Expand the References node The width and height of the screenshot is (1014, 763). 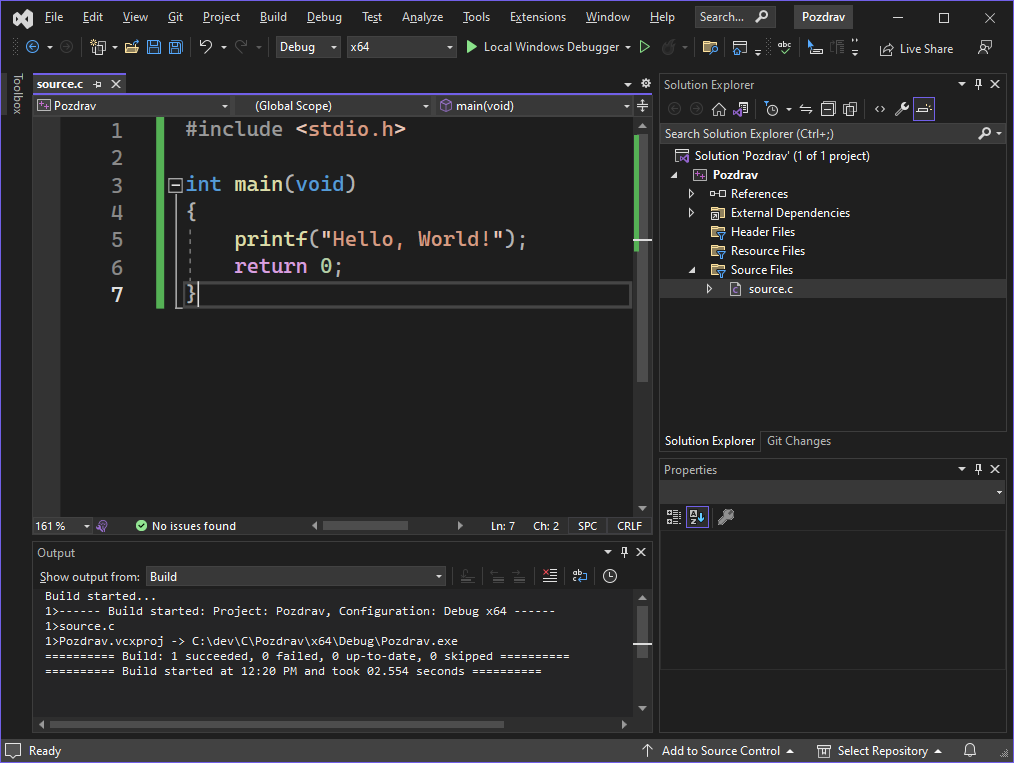[691, 194]
